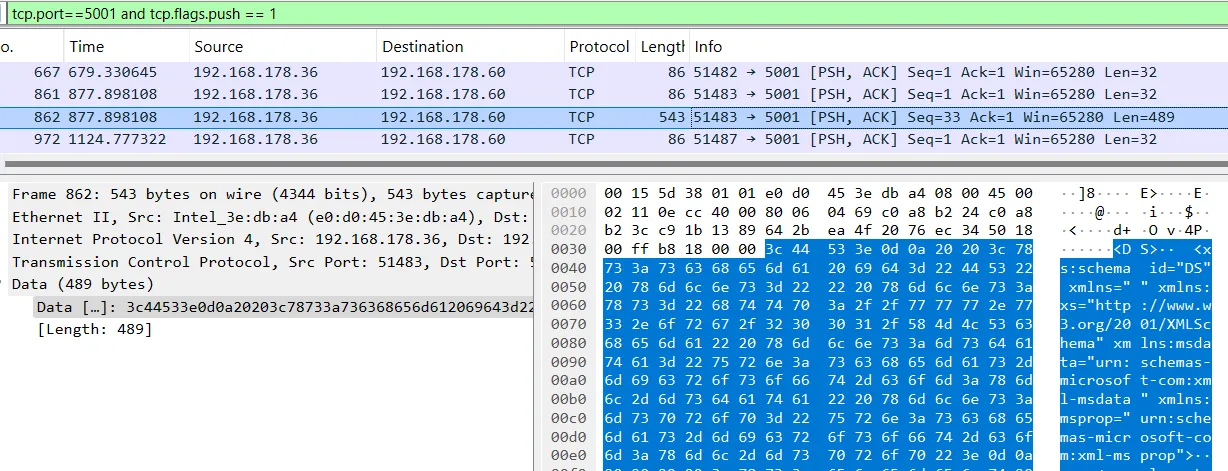1228x471 pixels.
Task: Sort by the Protocol column header
Action: (x=598, y=47)
